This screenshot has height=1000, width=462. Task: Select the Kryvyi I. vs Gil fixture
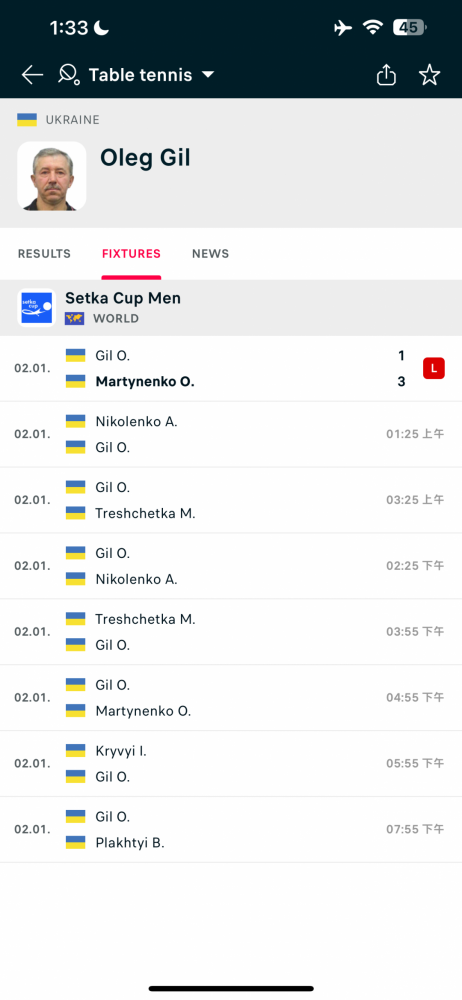pyautogui.click(x=231, y=763)
